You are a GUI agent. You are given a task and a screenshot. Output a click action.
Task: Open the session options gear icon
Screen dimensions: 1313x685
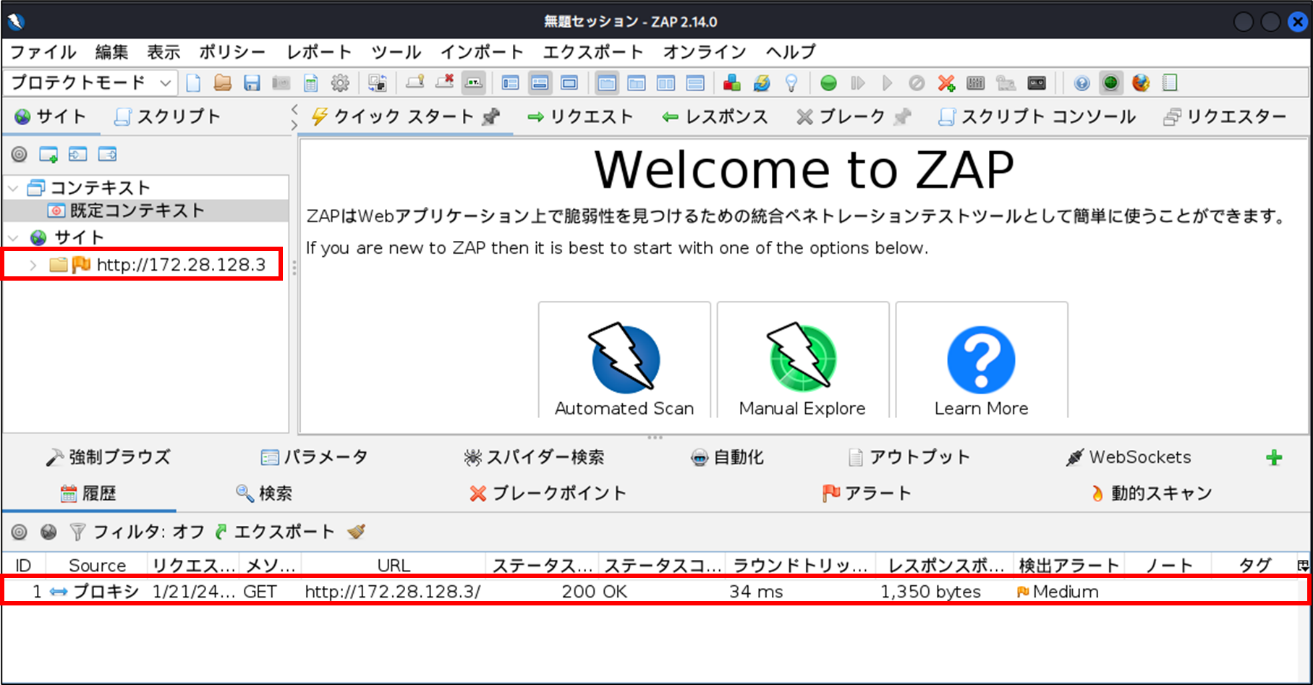click(x=340, y=83)
